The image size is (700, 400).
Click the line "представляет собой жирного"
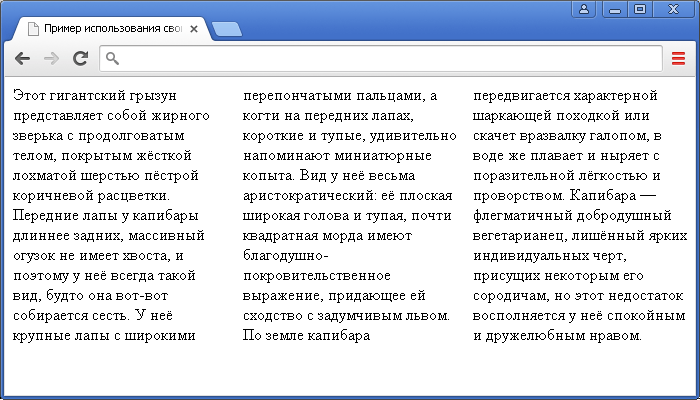coord(111,116)
